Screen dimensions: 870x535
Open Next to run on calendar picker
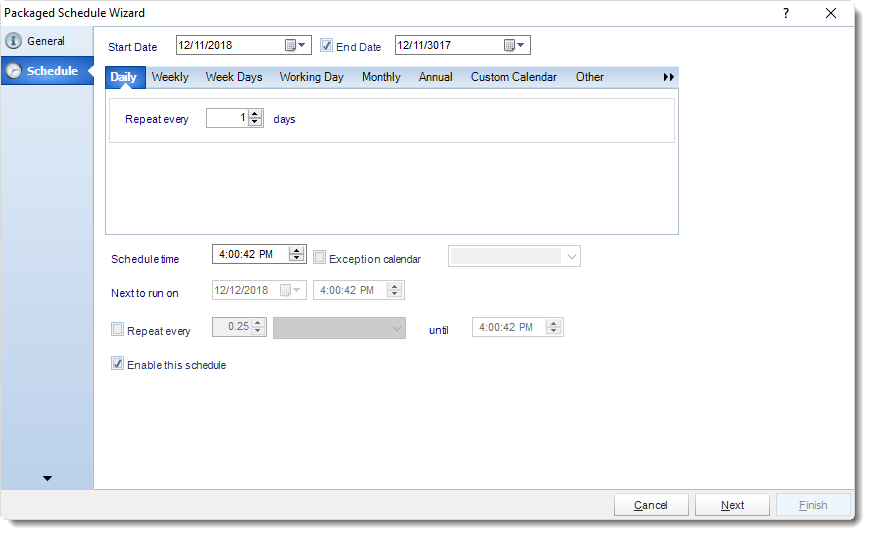point(290,290)
